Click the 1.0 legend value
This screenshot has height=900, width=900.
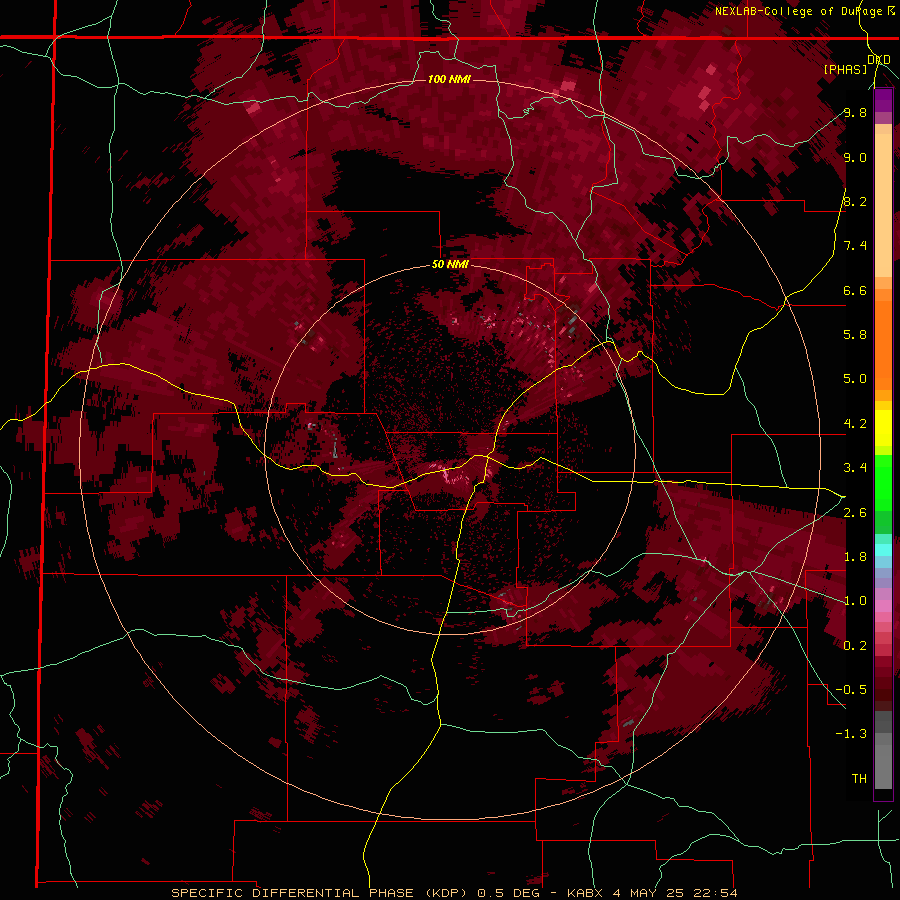point(855,601)
